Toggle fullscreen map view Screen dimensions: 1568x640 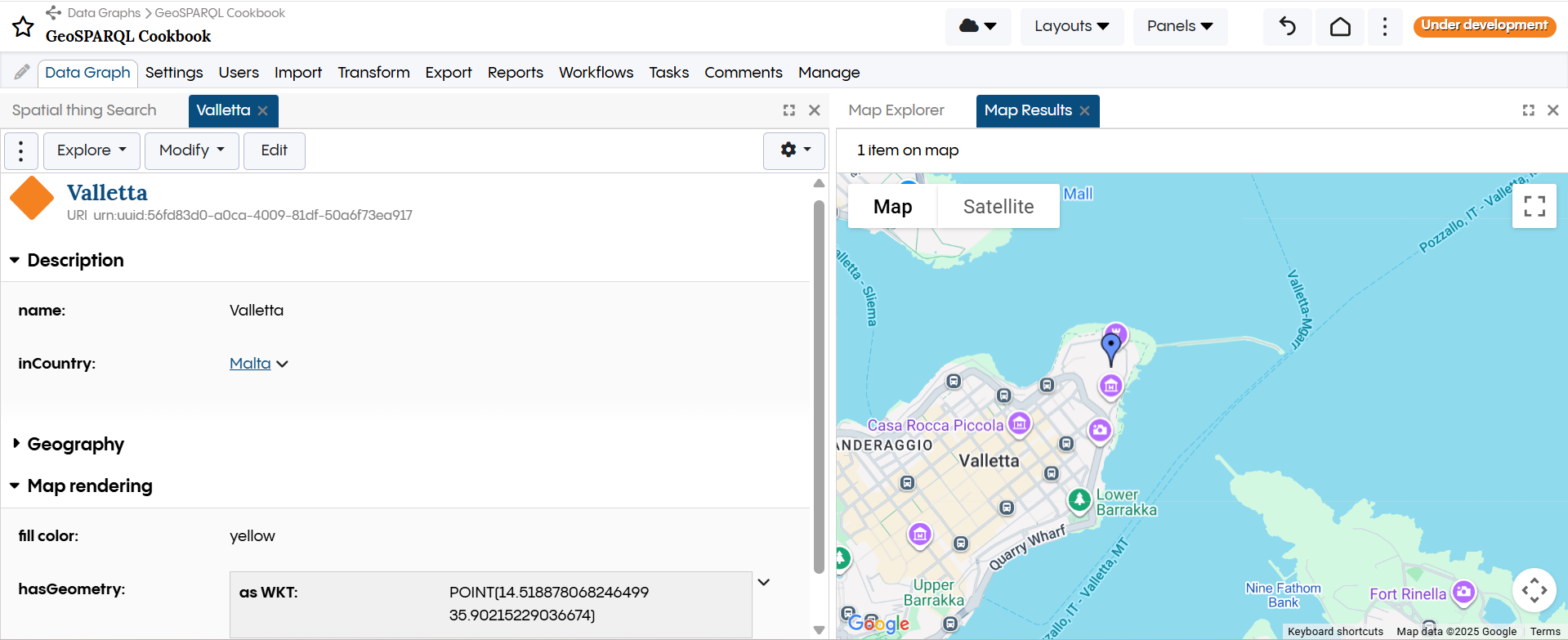pyautogui.click(x=1534, y=206)
